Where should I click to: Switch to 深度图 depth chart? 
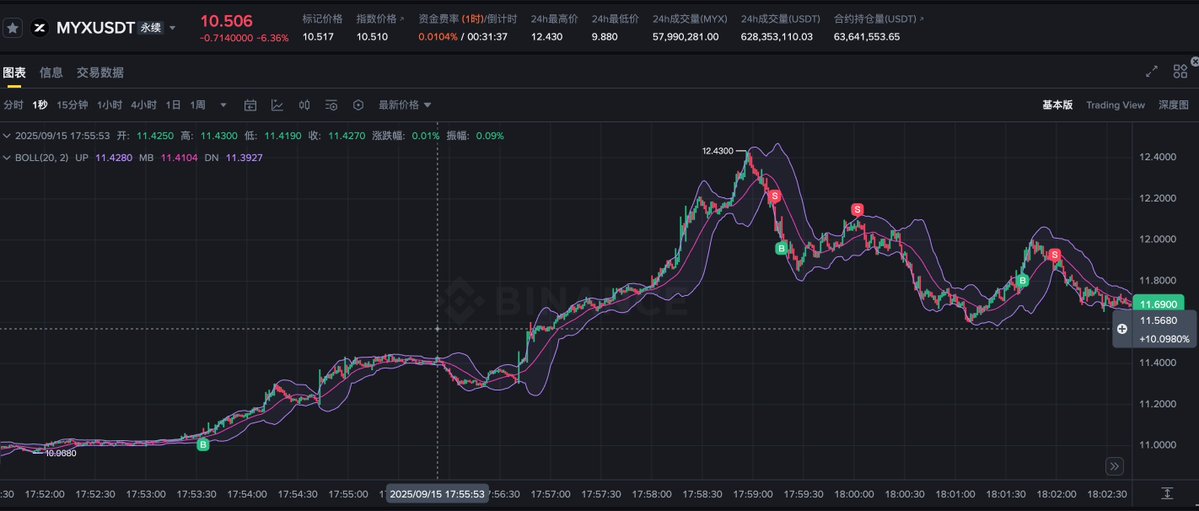1174,105
